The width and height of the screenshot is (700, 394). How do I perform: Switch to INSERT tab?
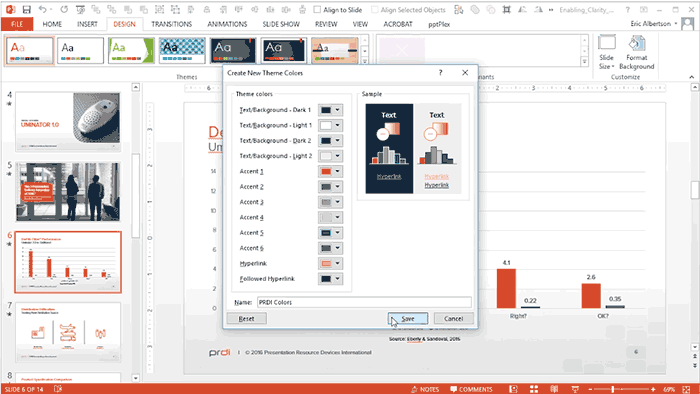click(87, 24)
